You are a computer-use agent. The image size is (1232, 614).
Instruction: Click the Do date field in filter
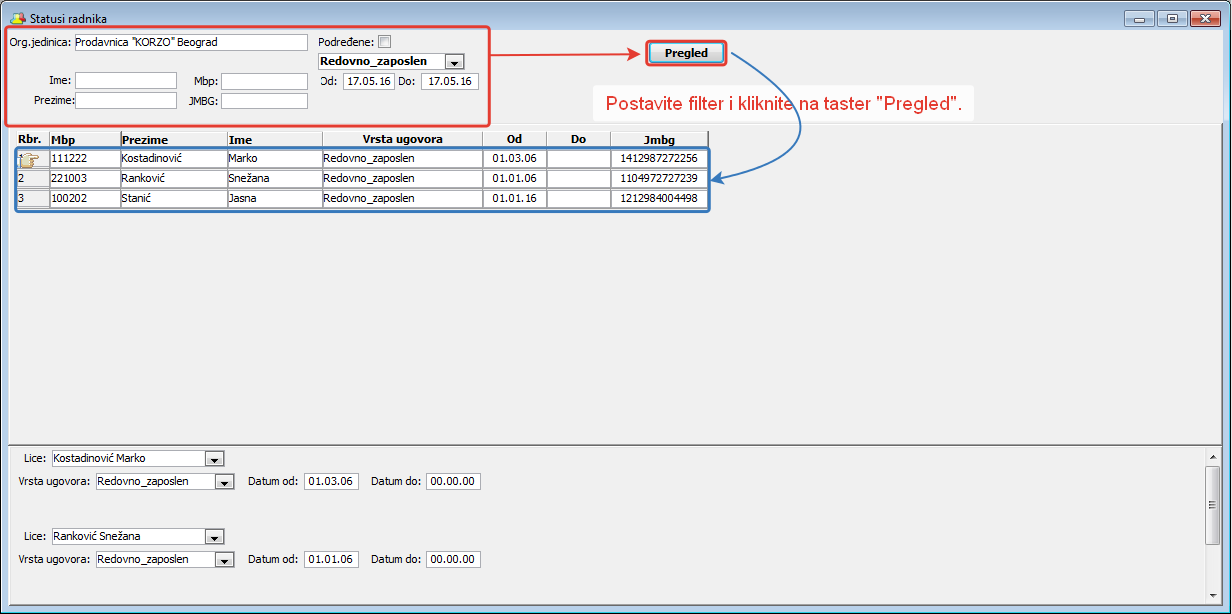click(x=449, y=81)
